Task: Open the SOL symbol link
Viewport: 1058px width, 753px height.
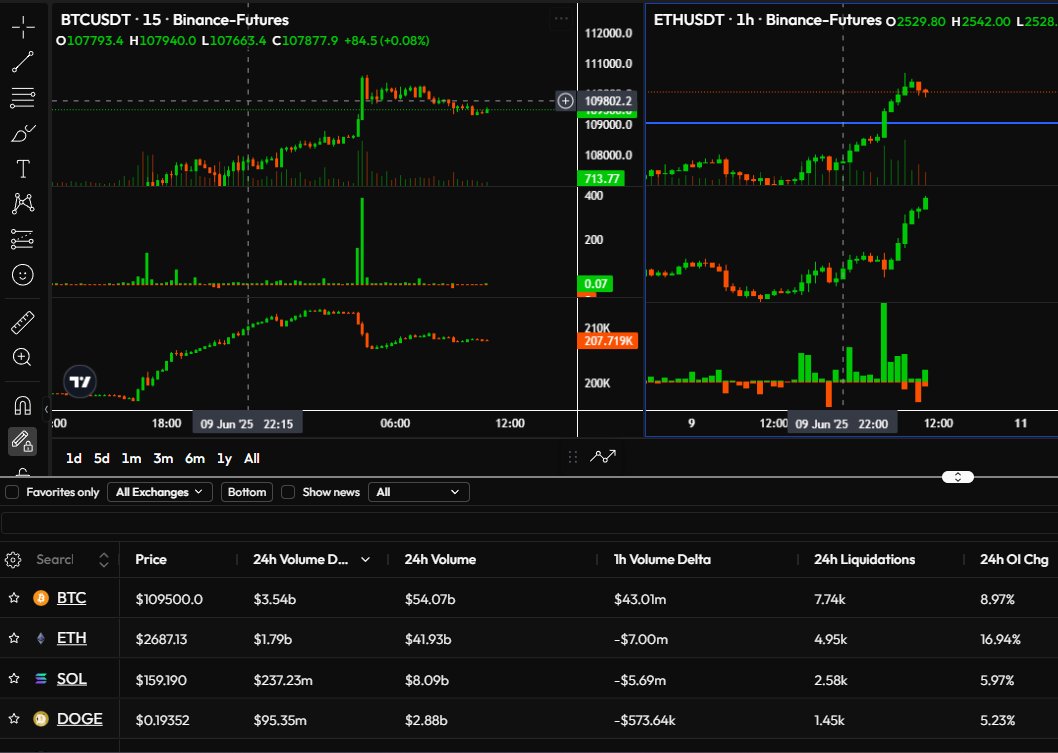Action: pyautogui.click(x=72, y=679)
